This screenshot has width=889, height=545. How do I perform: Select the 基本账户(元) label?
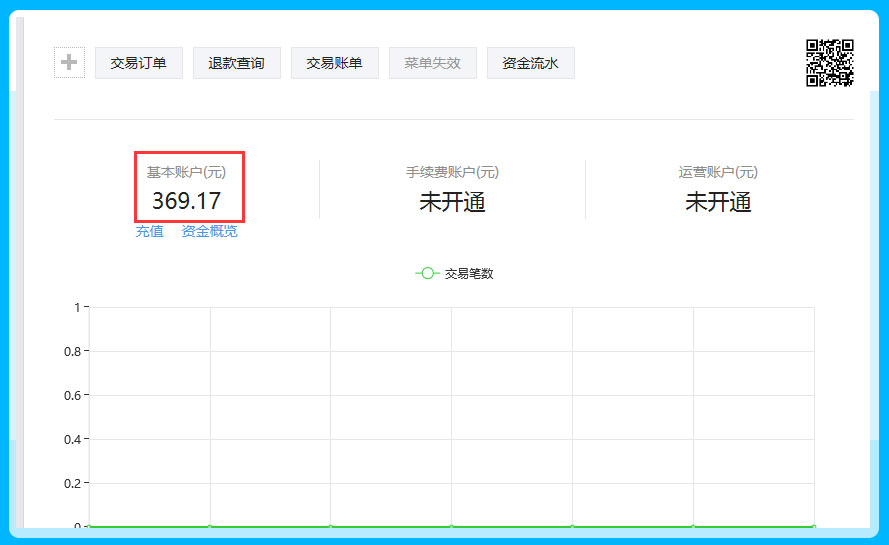point(186,172)
